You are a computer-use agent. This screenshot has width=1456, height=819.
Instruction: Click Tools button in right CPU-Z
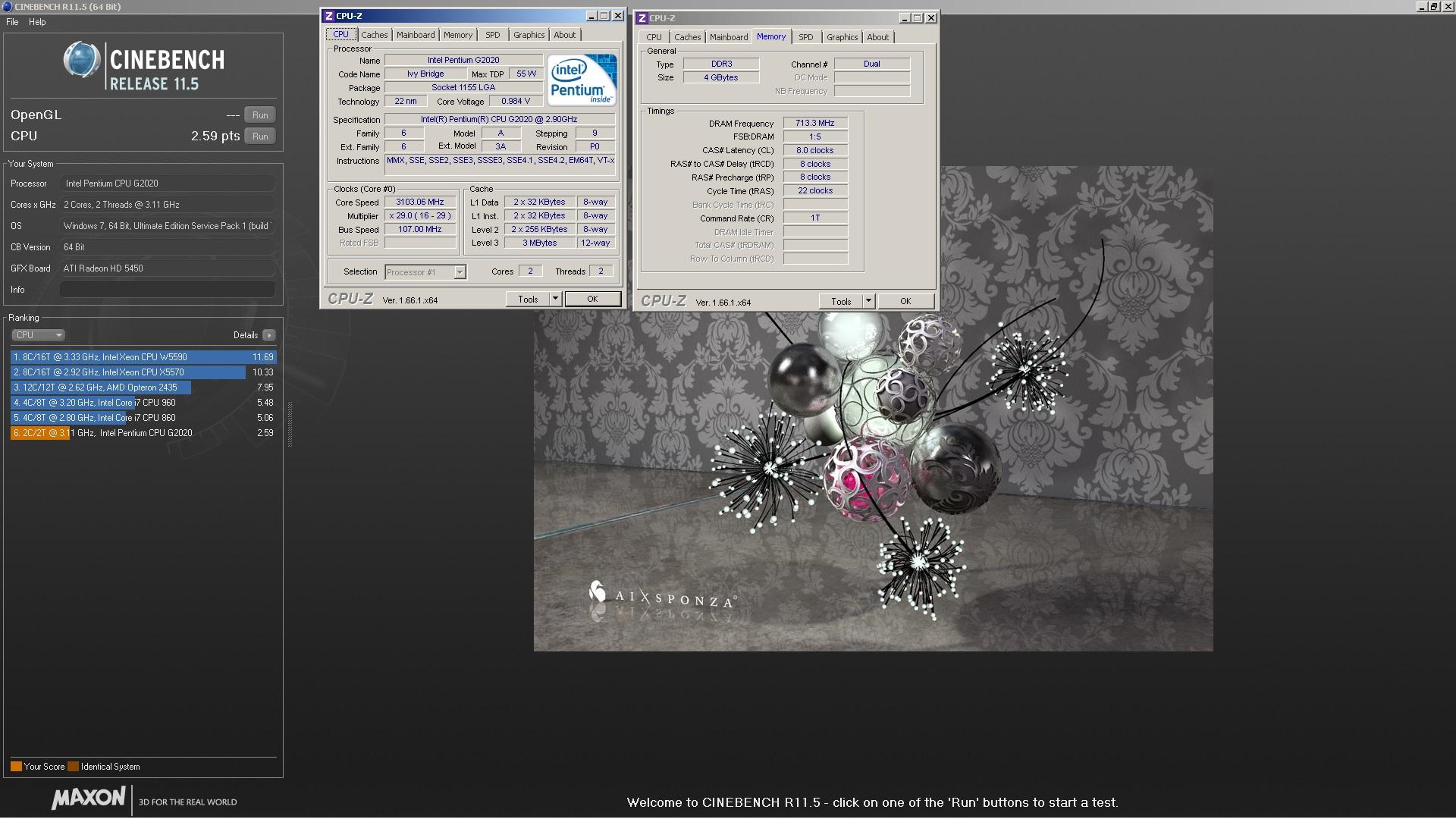pos(842,302)
